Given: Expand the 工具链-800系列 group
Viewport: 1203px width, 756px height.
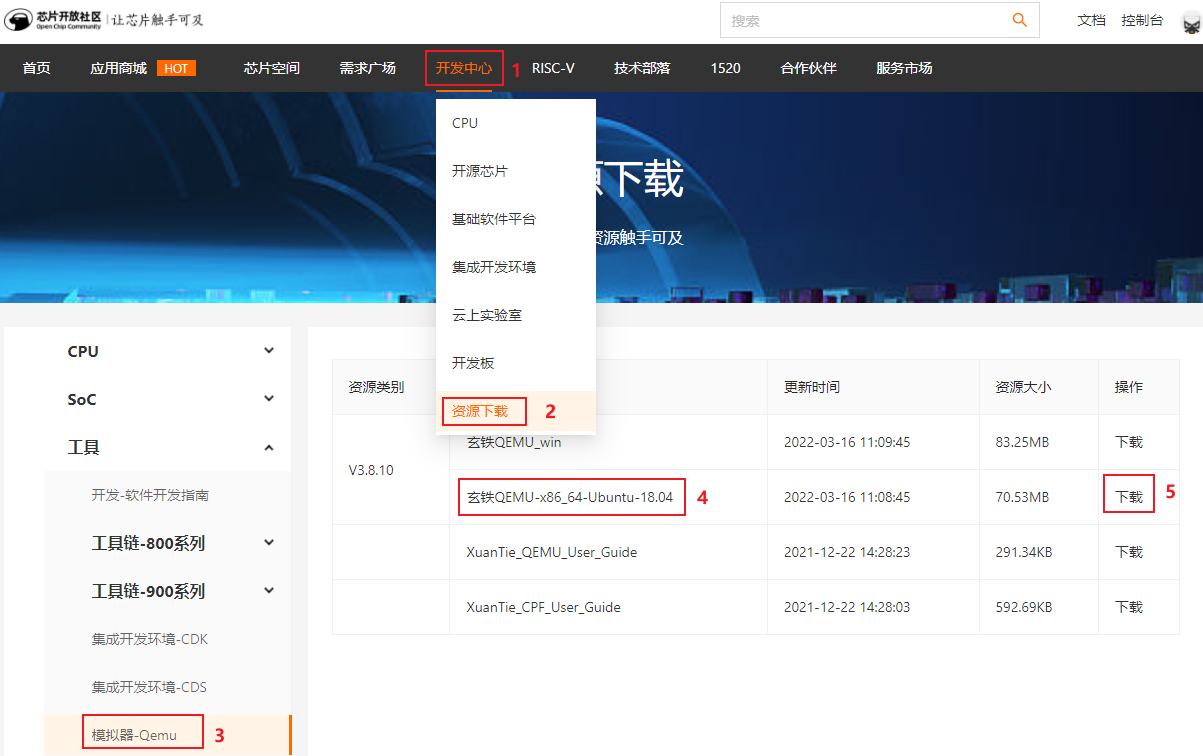Looking at the screenshot, I should [268, 543].
